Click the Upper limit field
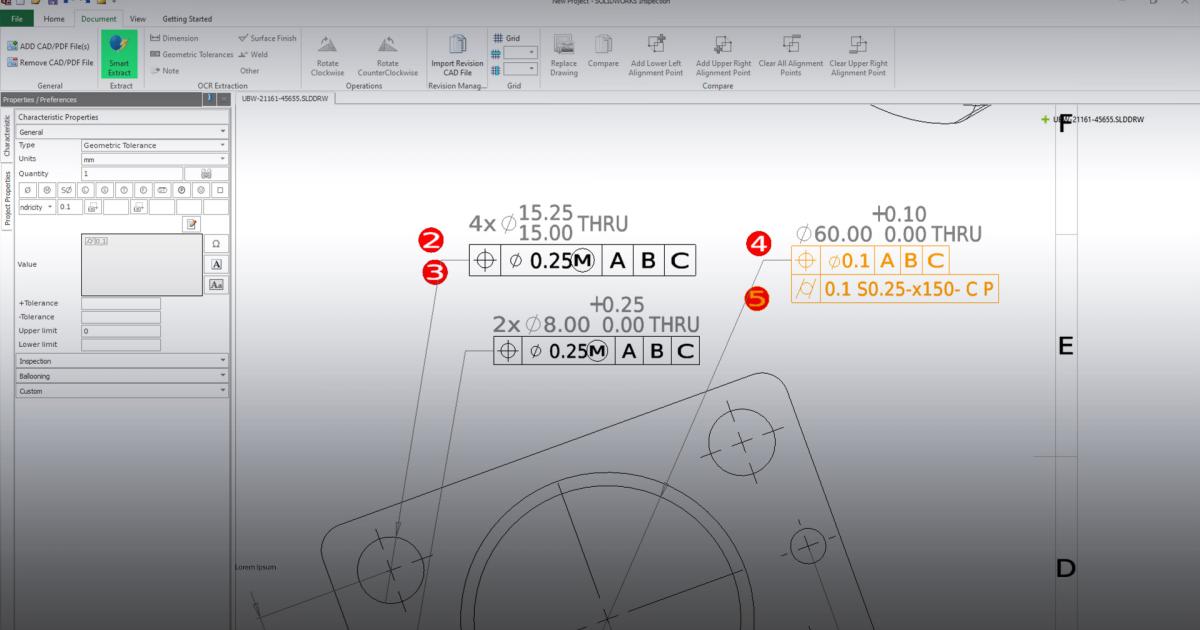Image resolution: width=1200 pixels, height=630 pixels. pos(120,330)
